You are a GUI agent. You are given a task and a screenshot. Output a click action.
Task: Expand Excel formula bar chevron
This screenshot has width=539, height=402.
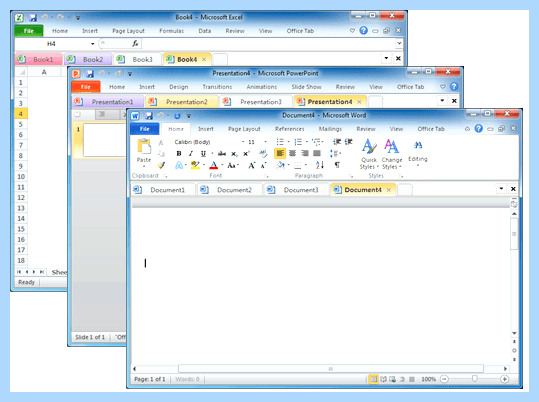pos(399,43)
